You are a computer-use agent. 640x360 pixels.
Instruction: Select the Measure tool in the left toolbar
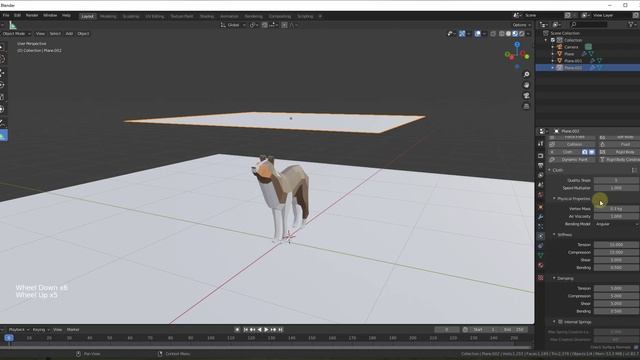(x=3, y=136)
